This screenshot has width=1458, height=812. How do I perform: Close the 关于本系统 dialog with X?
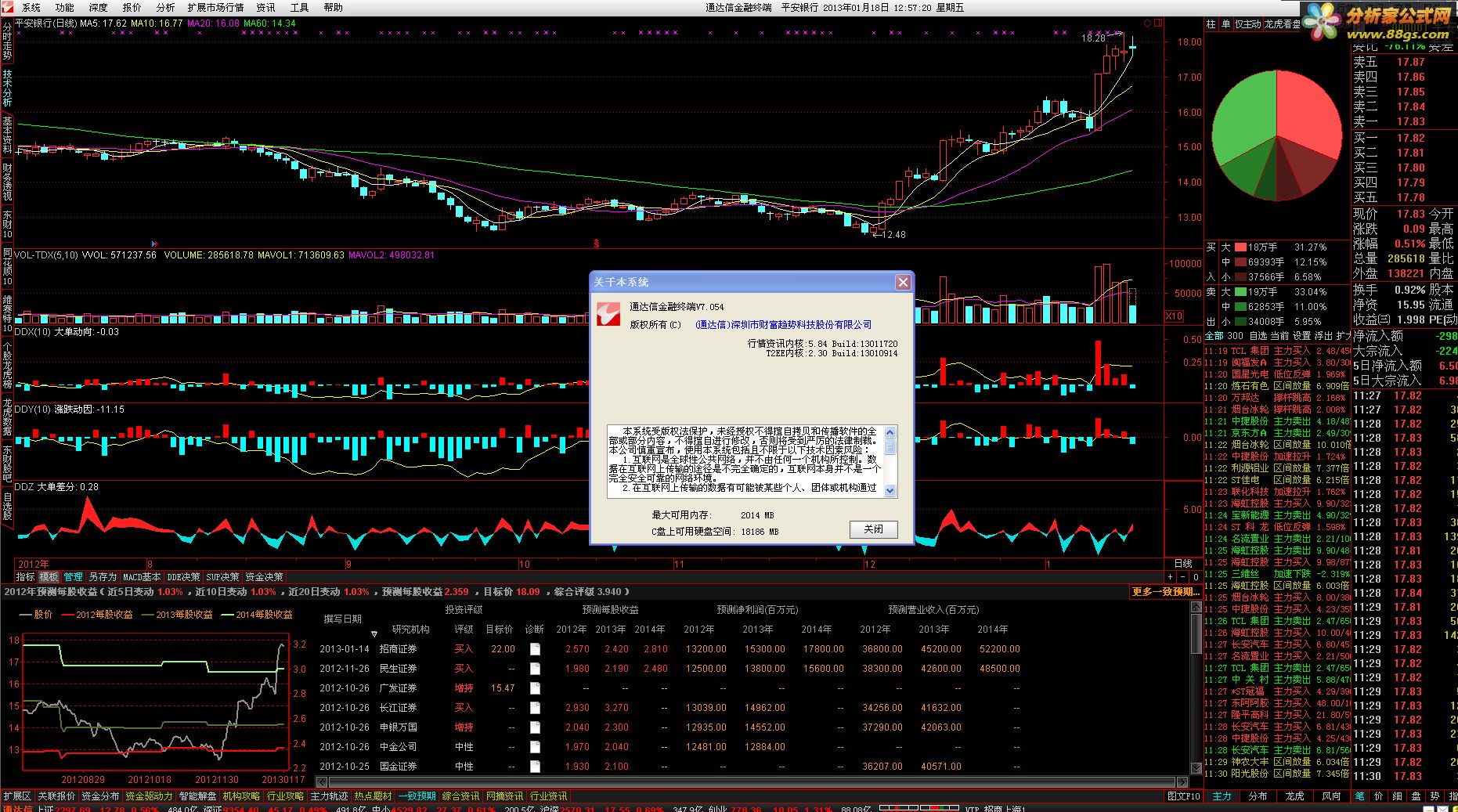(903, 282)
